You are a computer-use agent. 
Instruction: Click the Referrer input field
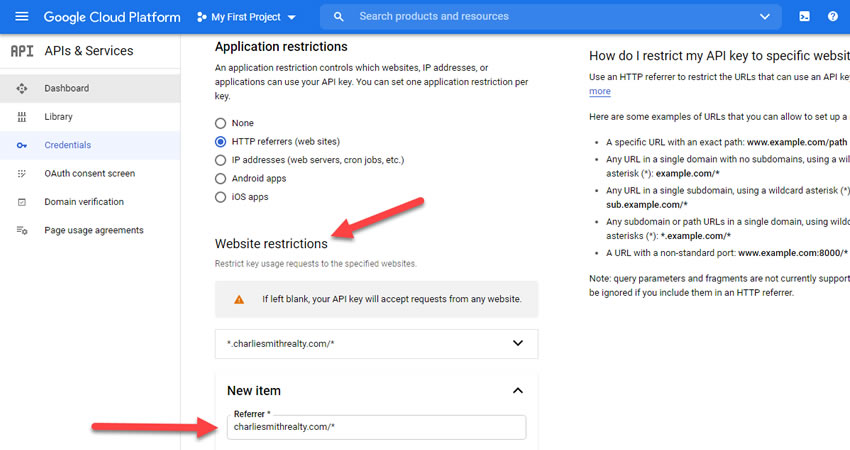[375, 427]
